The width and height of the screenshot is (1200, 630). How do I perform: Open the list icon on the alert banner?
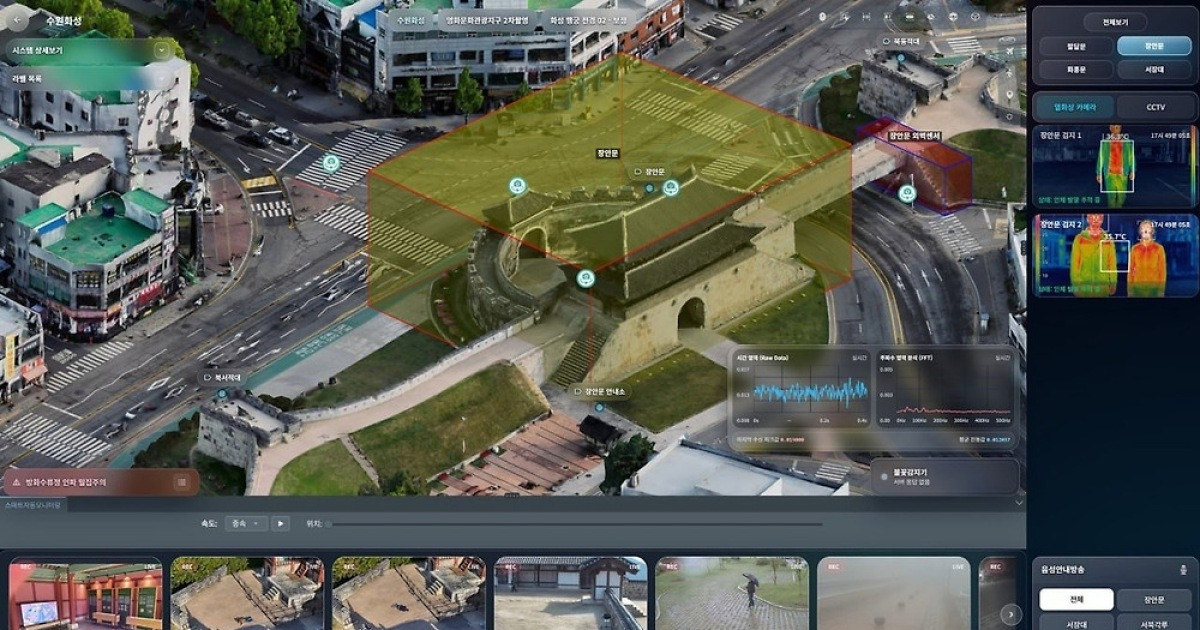(181, 482)
